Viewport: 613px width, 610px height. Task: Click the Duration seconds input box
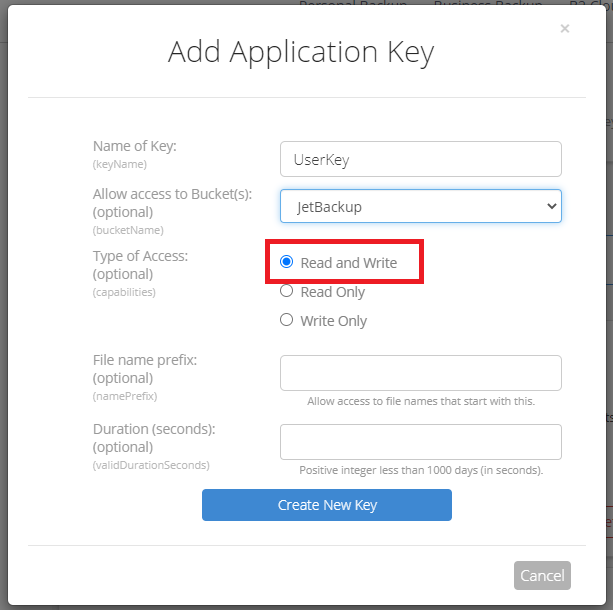click(x=420, y=442)
